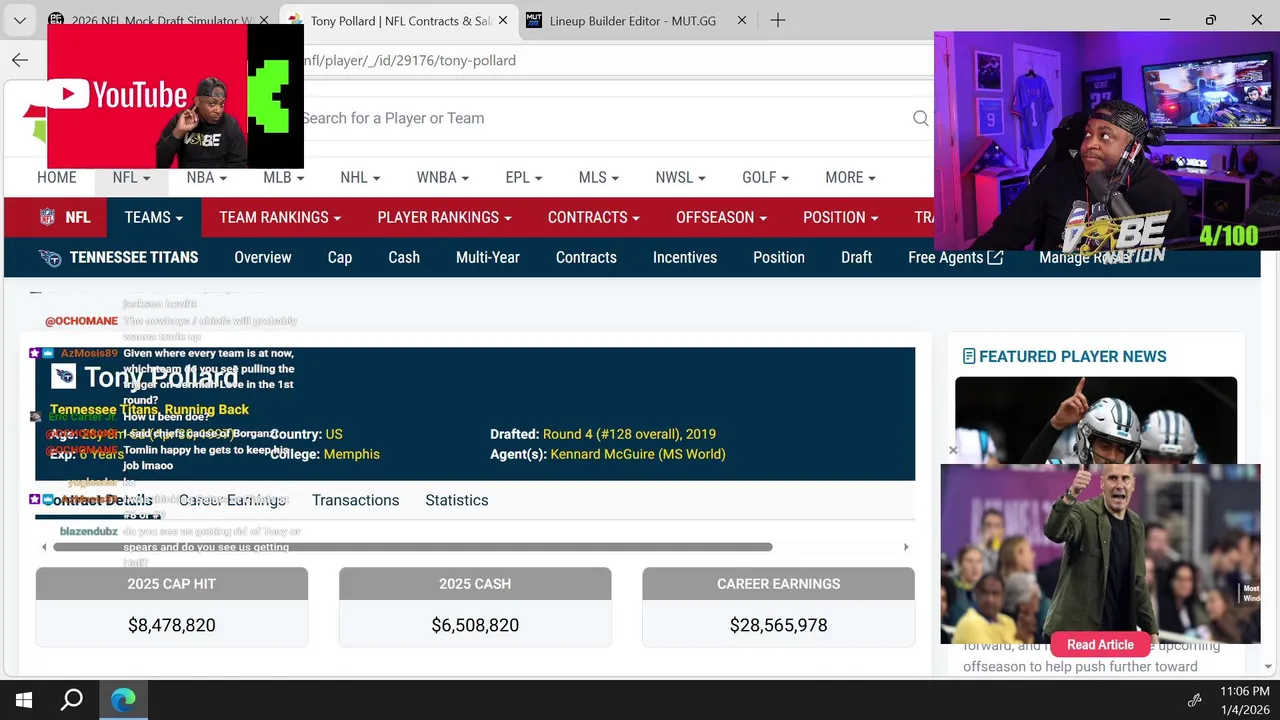Click the YouTube overlay thumbnail
This screenshot has height=720, width=1280.
[175, 96]
